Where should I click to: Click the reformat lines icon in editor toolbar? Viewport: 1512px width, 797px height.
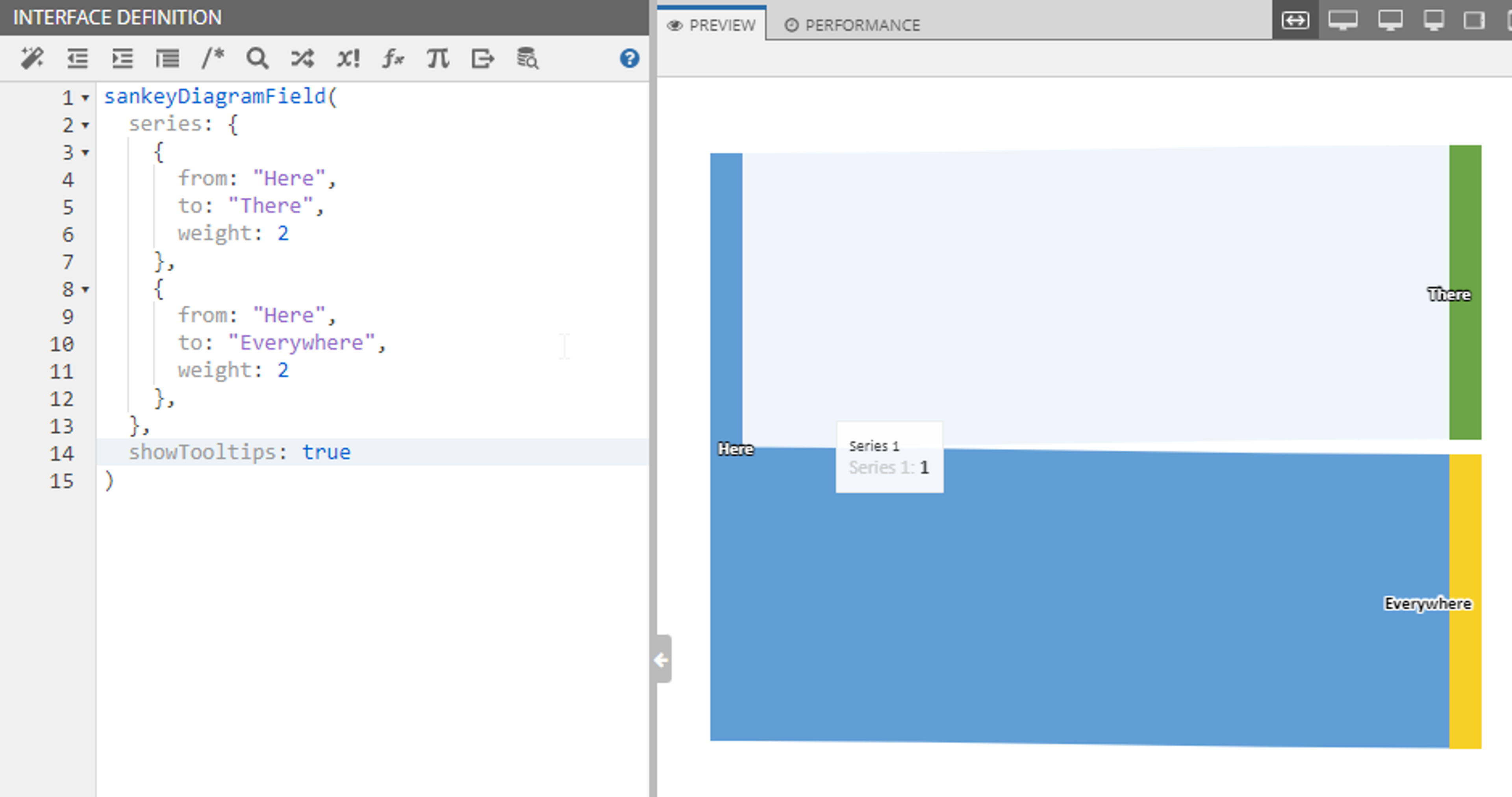(167, 58)
